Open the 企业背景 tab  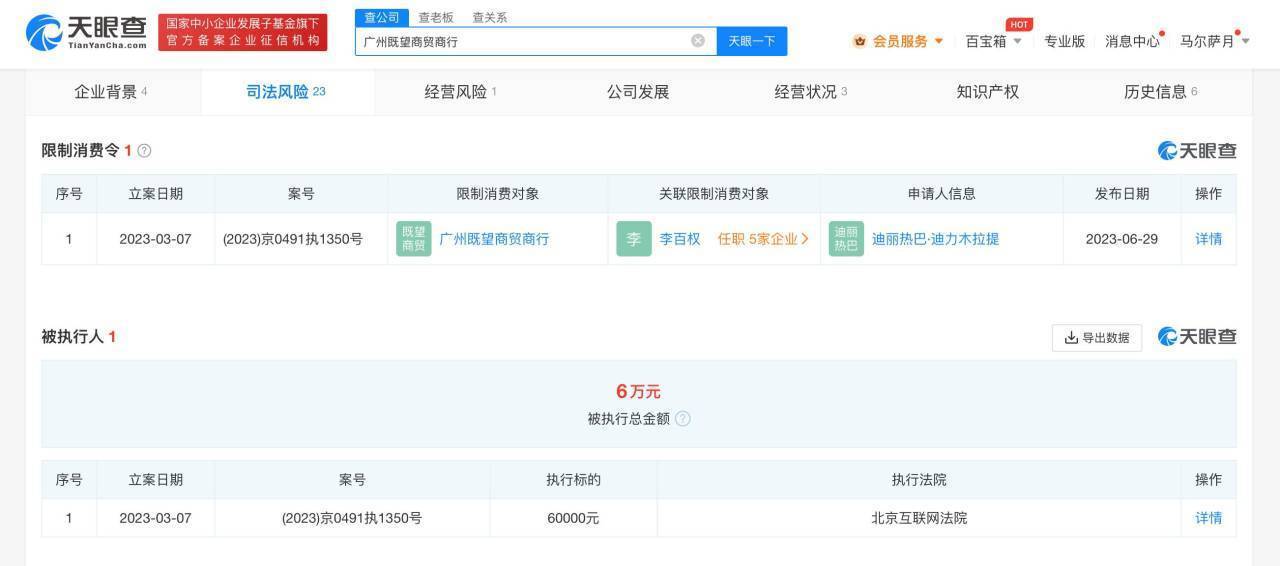pos(111,92)
